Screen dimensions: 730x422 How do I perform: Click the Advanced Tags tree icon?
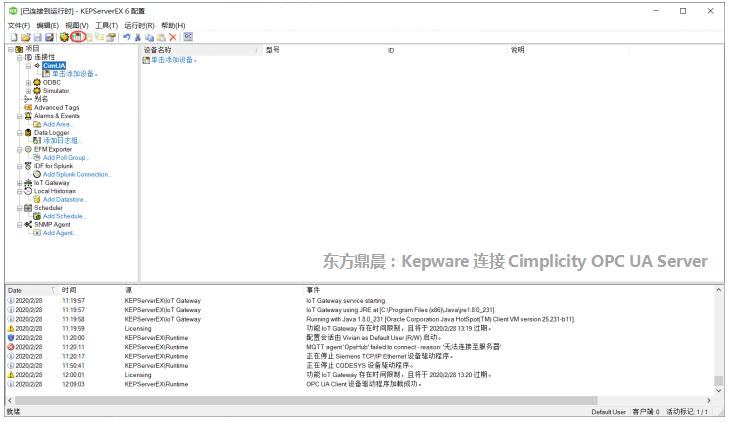click(28, 108)
